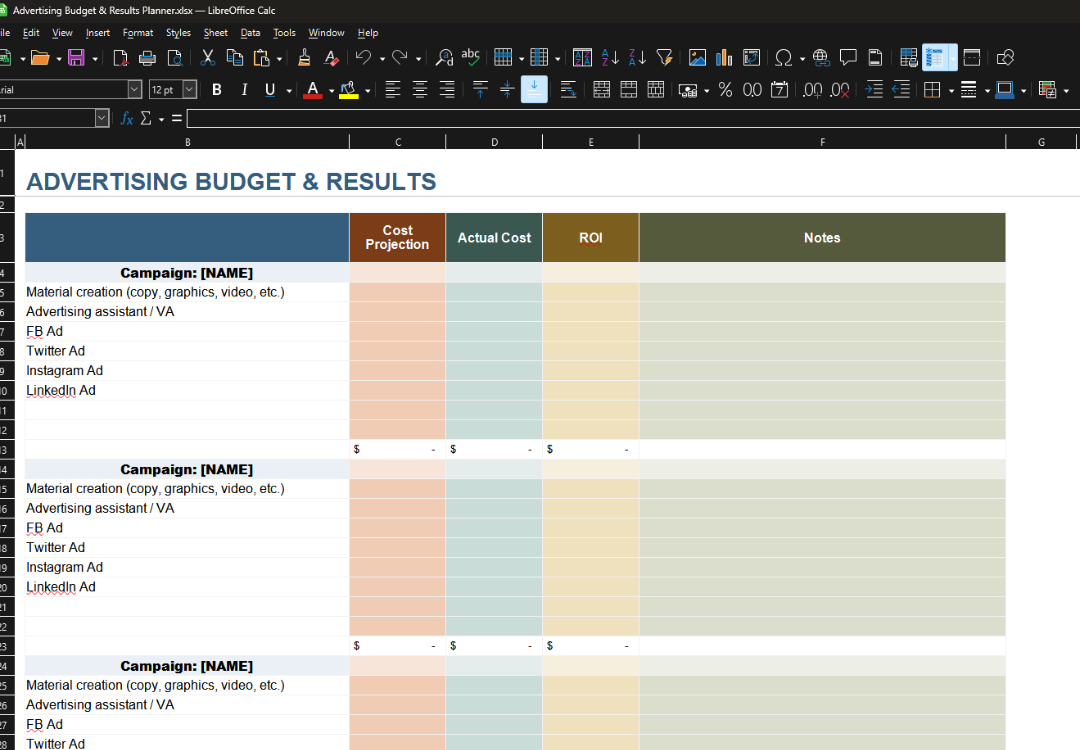Apply the red font color swatch
Viewport: 1080px width, 750px height.
[313, 90]
